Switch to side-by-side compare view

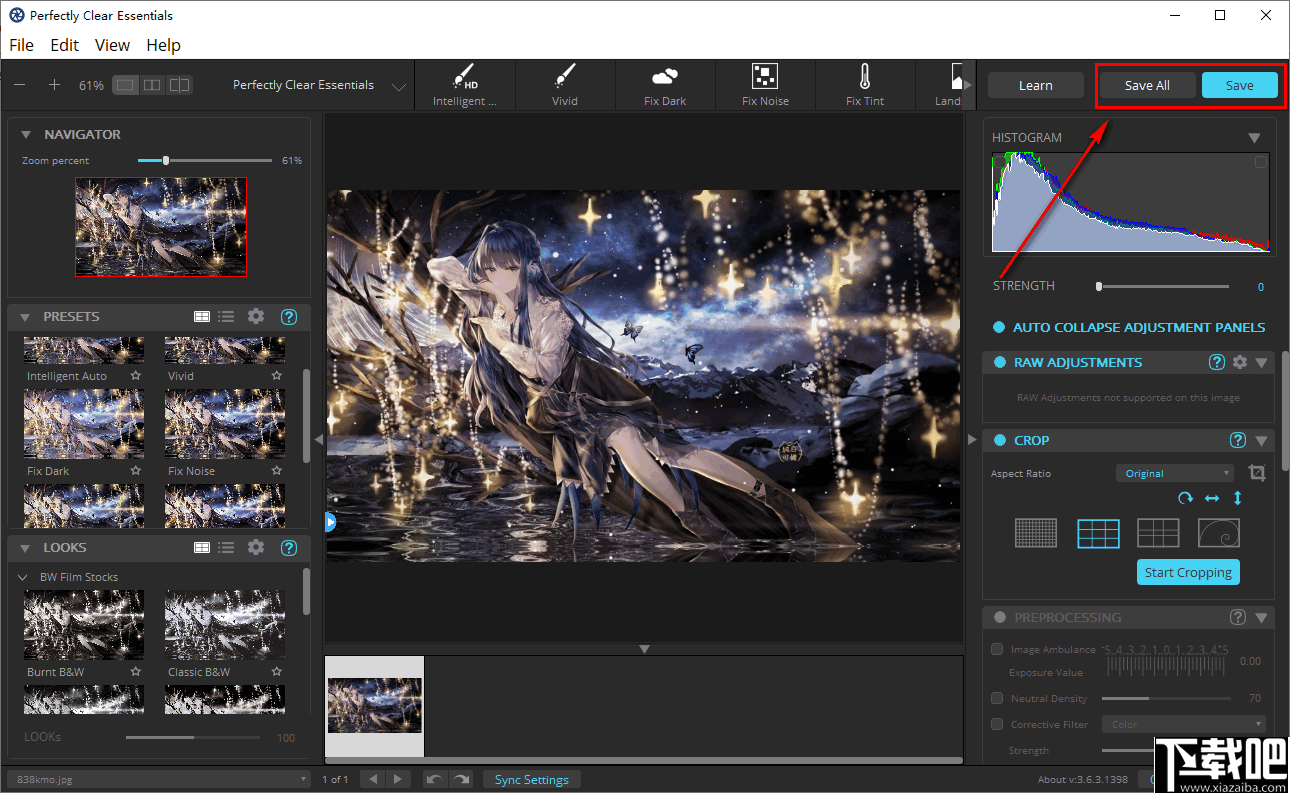click(x=152, y=85)
